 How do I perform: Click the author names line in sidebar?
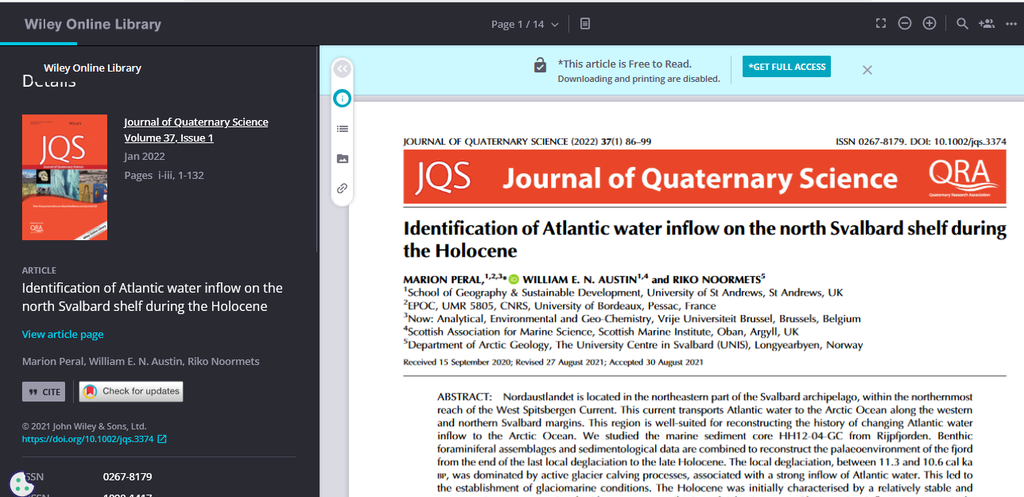click(x=141, y=361)
